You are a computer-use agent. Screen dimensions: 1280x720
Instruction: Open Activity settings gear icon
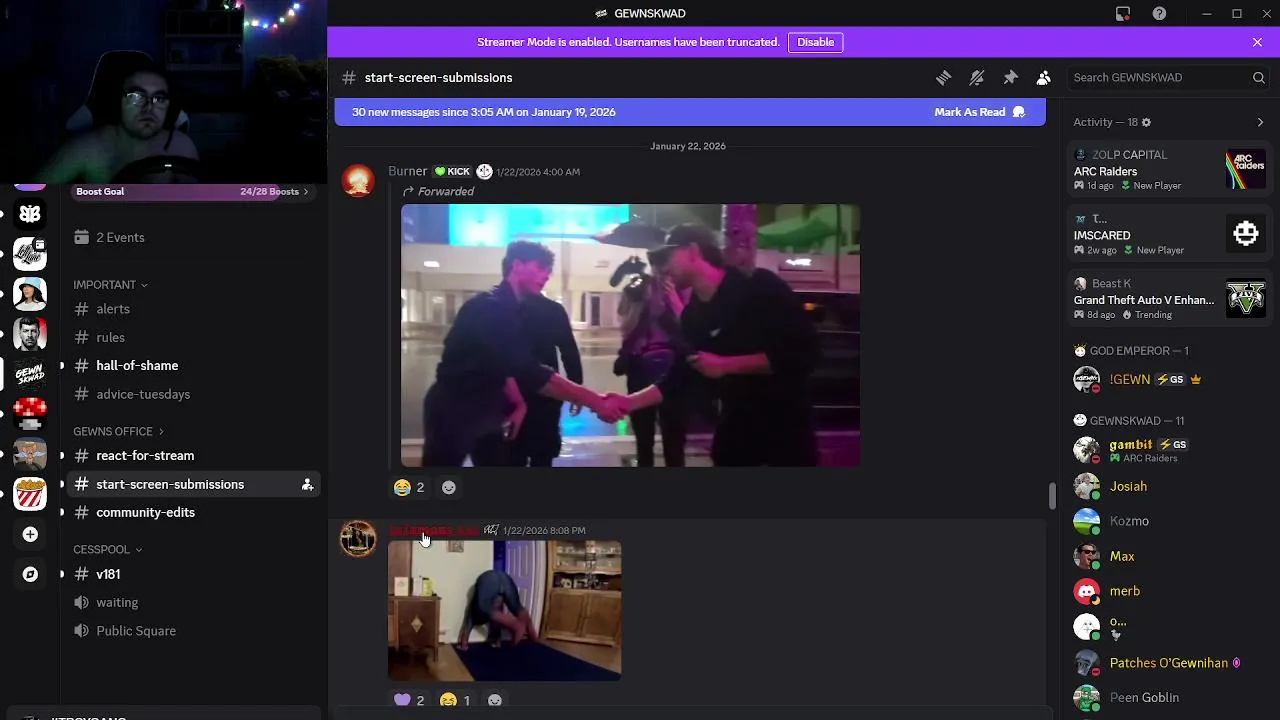[1146, 123]
